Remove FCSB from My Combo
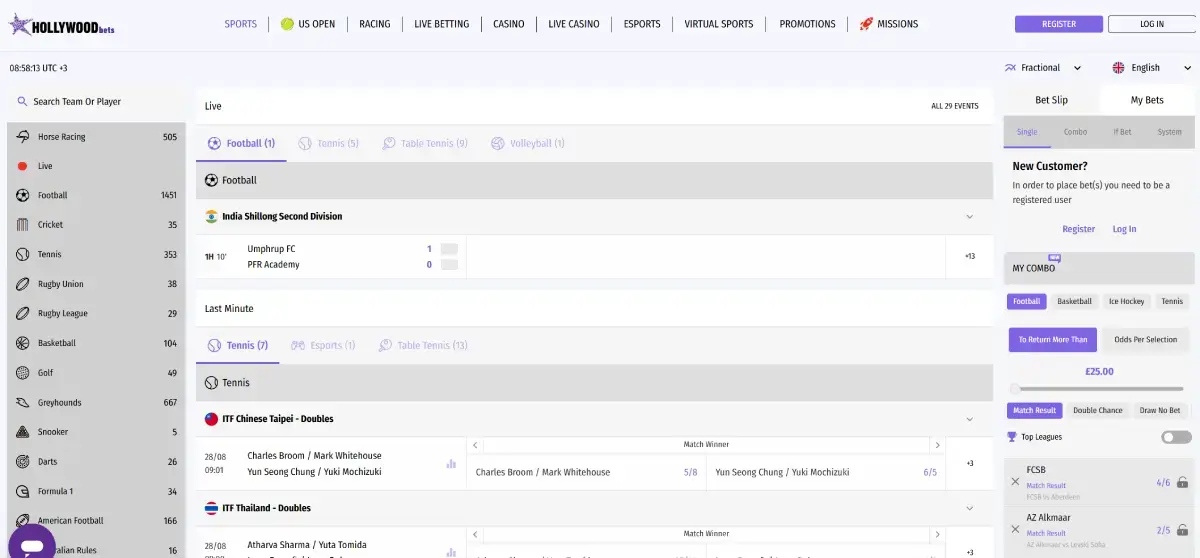This screenshot has height=558, width=1200. click(x=1015, y=482)
